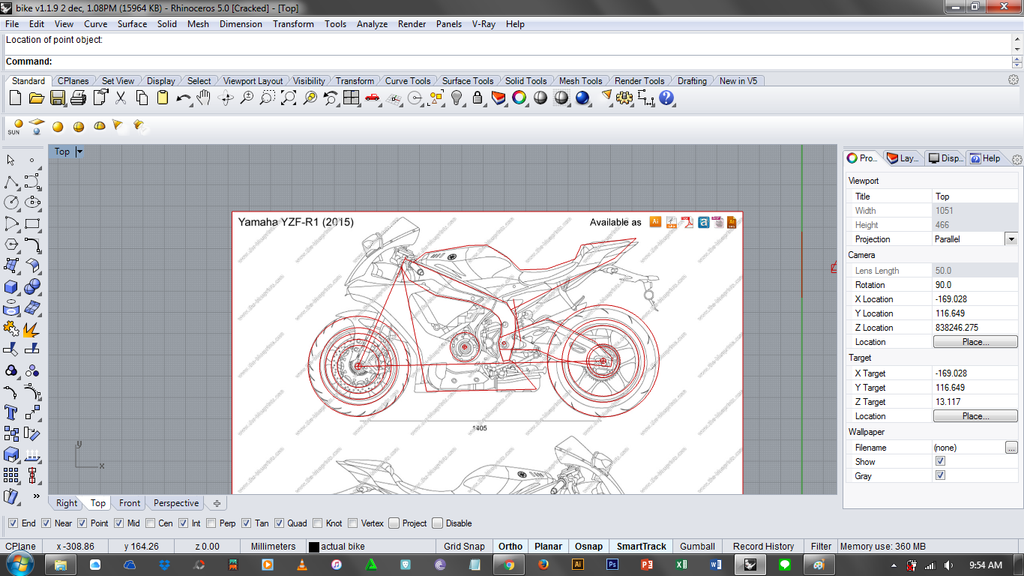Cut selection with scissors icon
The height and width of the screenshot is (576, 1024).
click(121, 99)
